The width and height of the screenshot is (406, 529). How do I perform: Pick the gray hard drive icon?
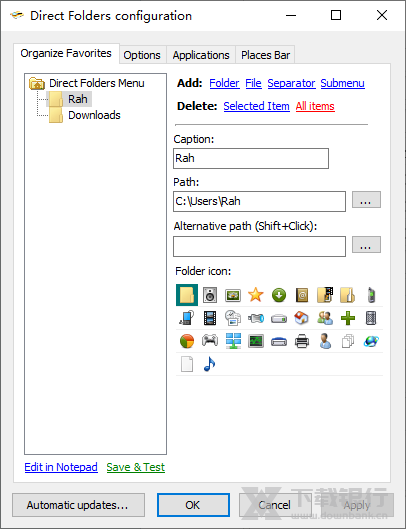(x=279, y=318)
